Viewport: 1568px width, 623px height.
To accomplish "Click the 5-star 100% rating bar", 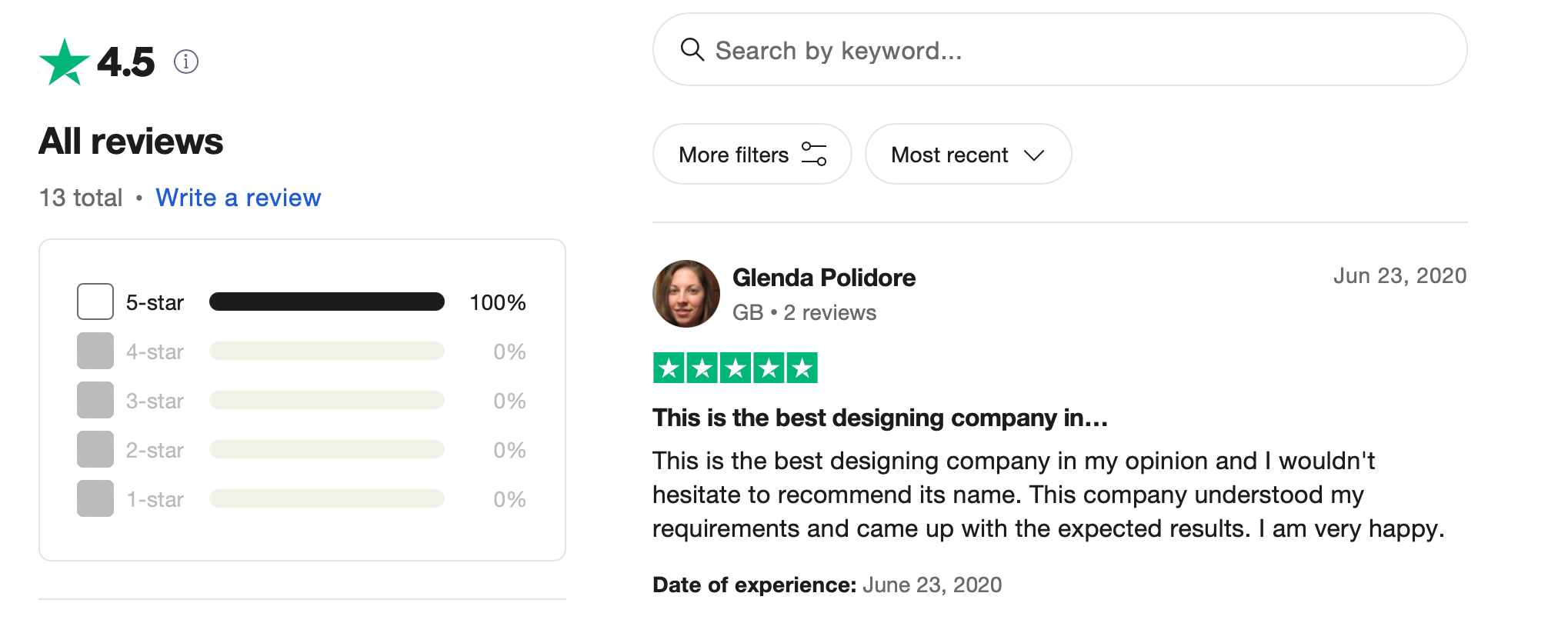I will pos(326,302).
